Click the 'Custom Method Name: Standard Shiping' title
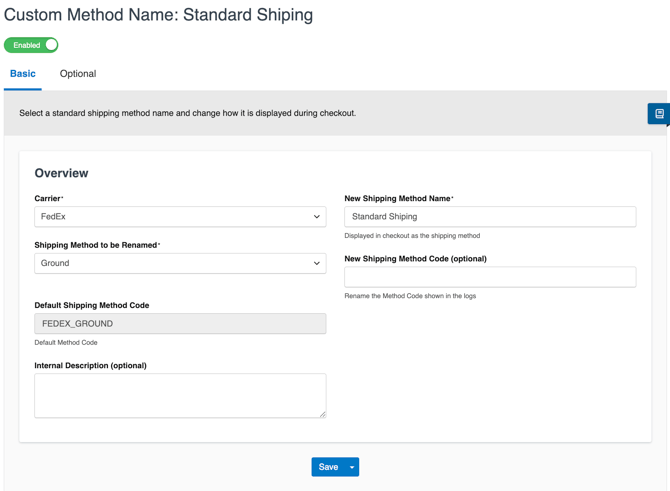Viewport: 670px width, 491px height. point(159,15)
